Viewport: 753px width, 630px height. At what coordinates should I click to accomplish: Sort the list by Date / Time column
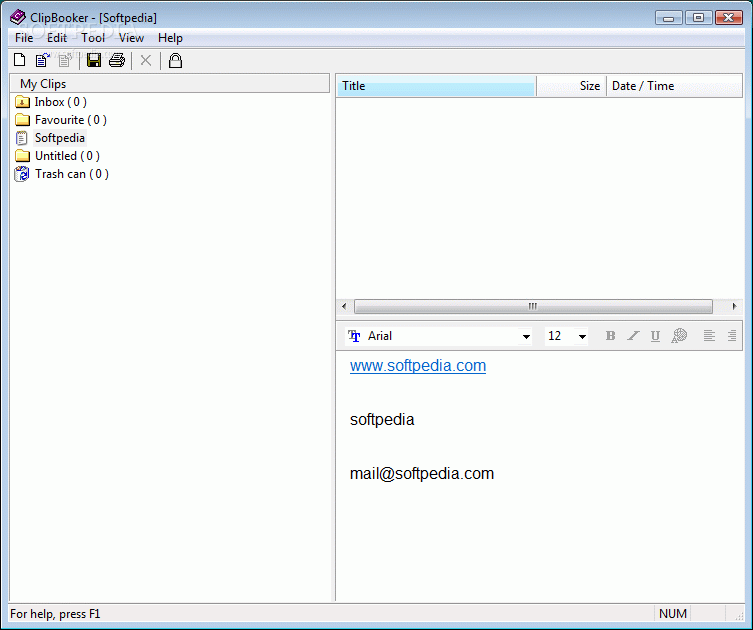point(674,86)
